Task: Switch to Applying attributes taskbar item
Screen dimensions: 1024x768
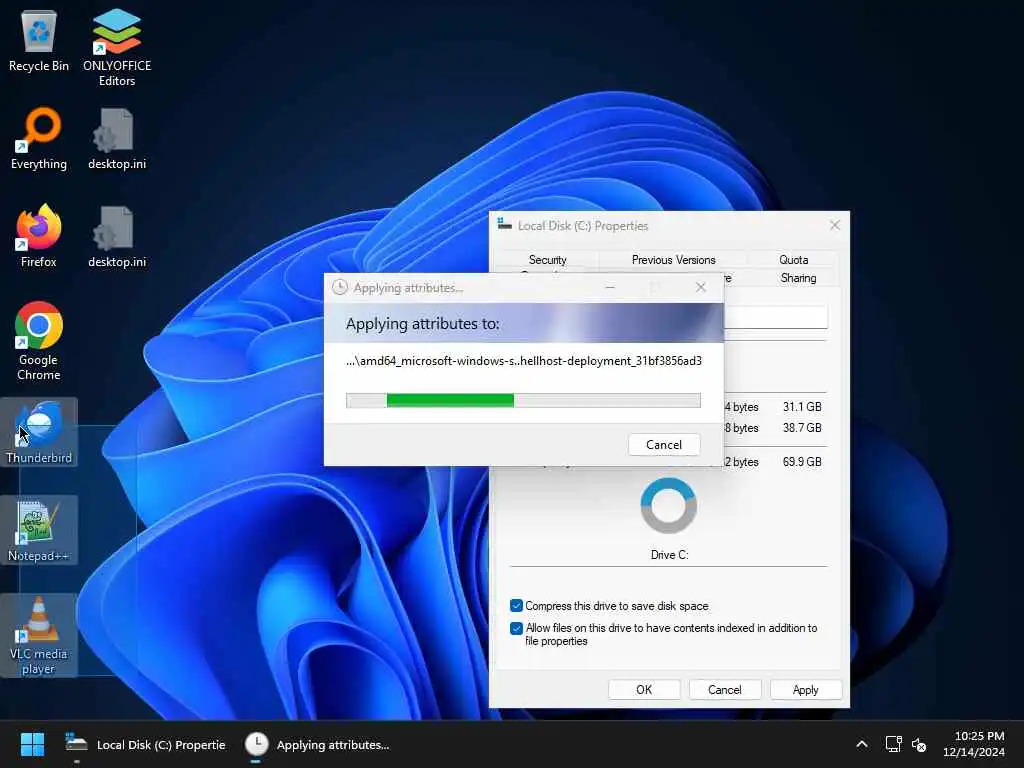Action: (317, 744)
